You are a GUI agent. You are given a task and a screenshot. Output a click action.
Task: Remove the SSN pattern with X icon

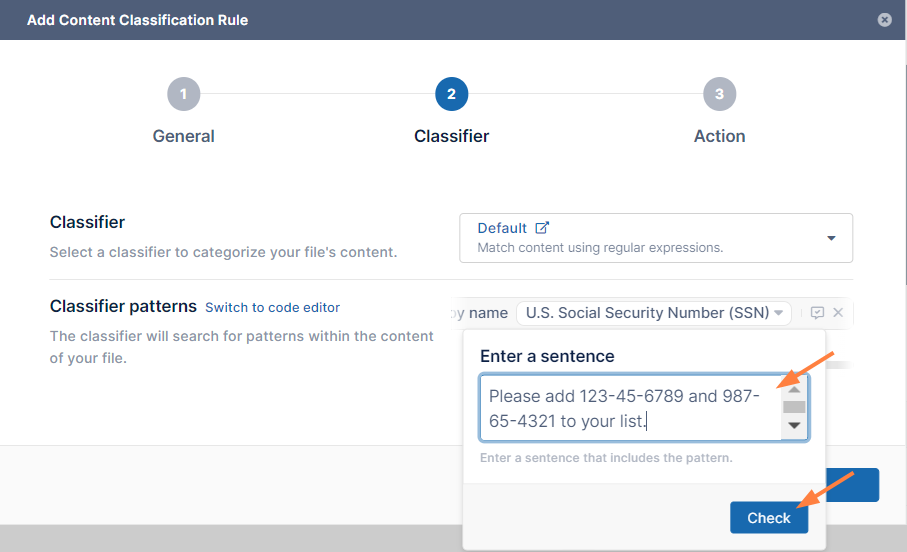pyautogui.click(x=838, y=313)
